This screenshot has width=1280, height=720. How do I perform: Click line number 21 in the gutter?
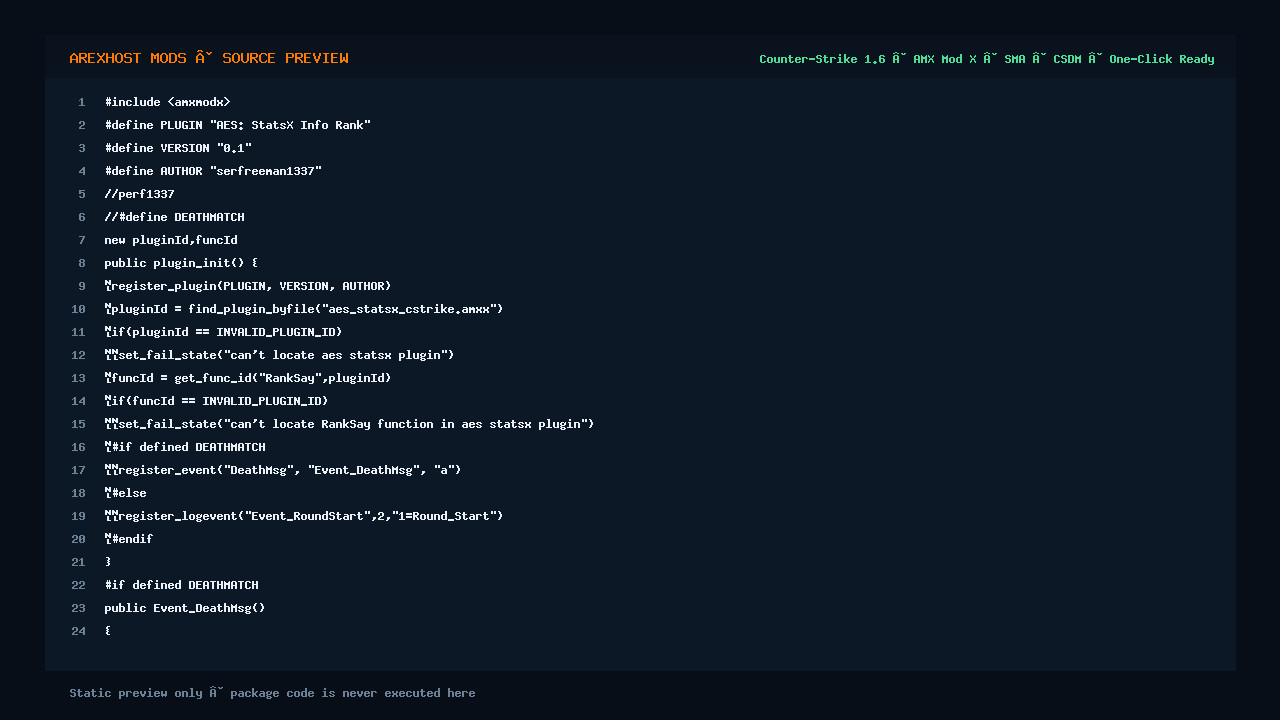(x=78, y=562)
